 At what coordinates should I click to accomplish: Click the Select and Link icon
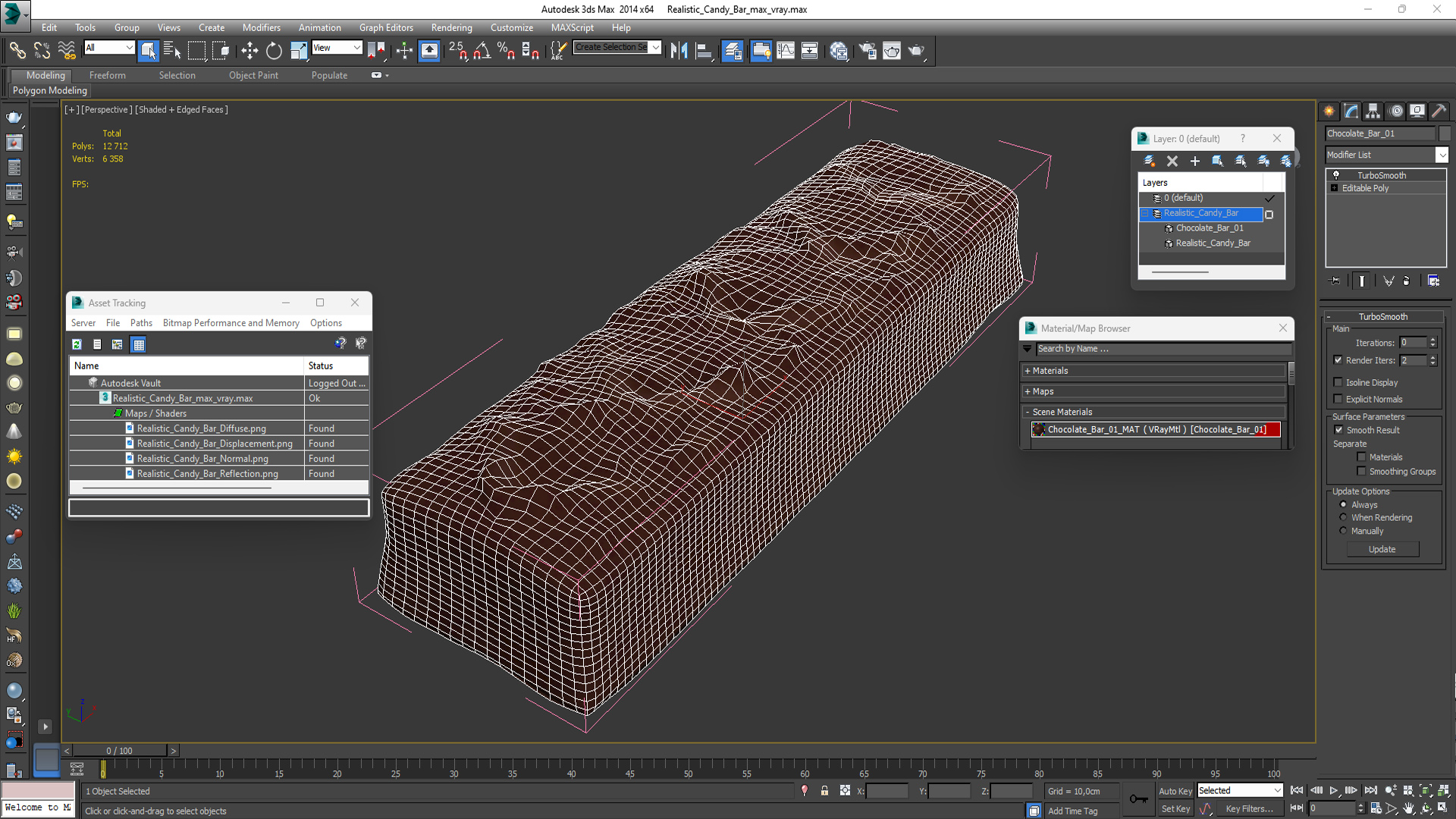(17, 51)
